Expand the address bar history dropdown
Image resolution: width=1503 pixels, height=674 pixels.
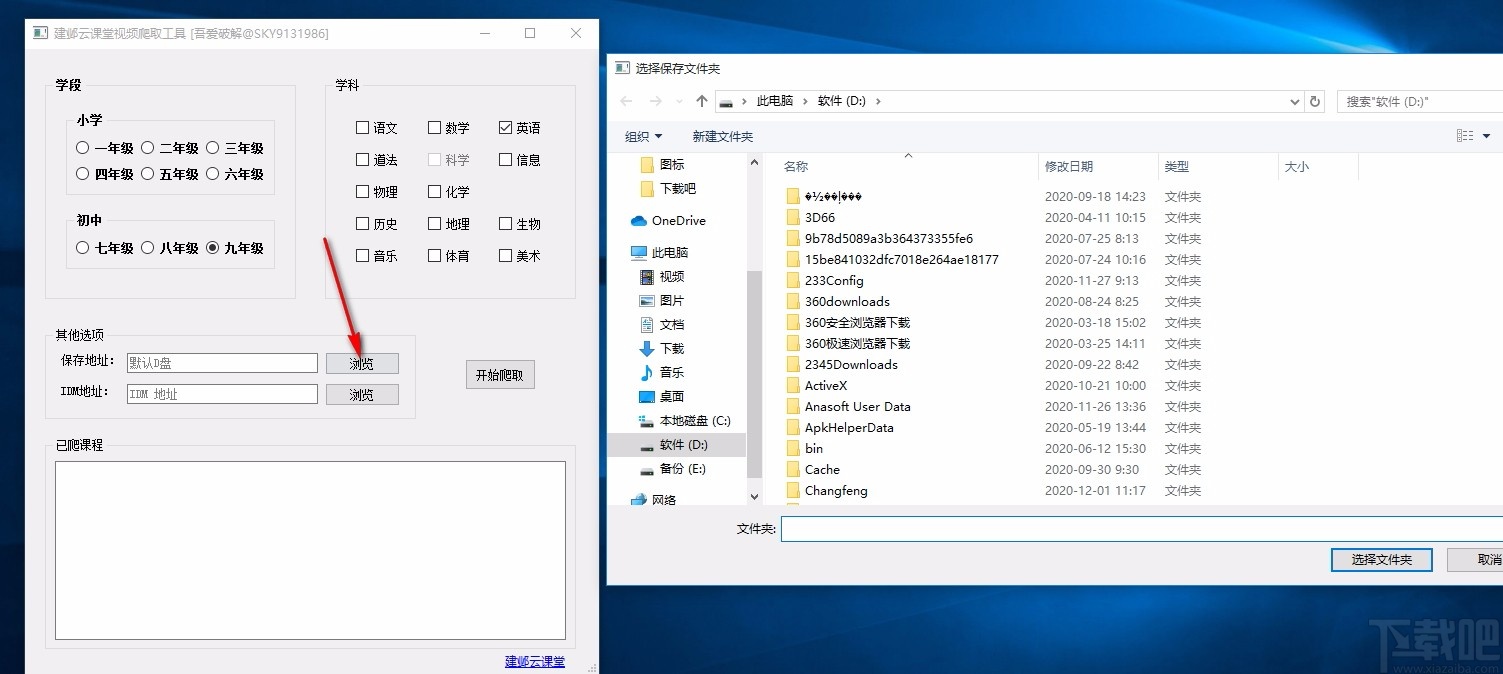[1294, 101]
